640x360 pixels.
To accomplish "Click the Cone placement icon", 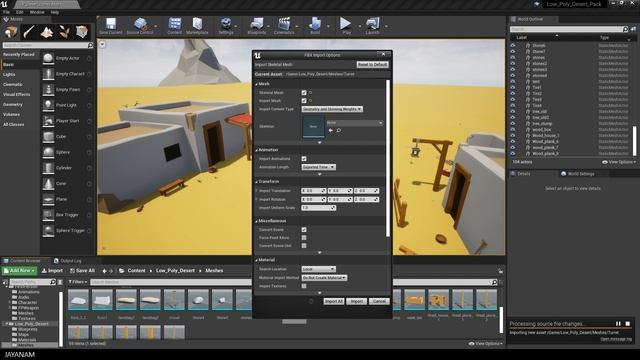I will point(48,184).
